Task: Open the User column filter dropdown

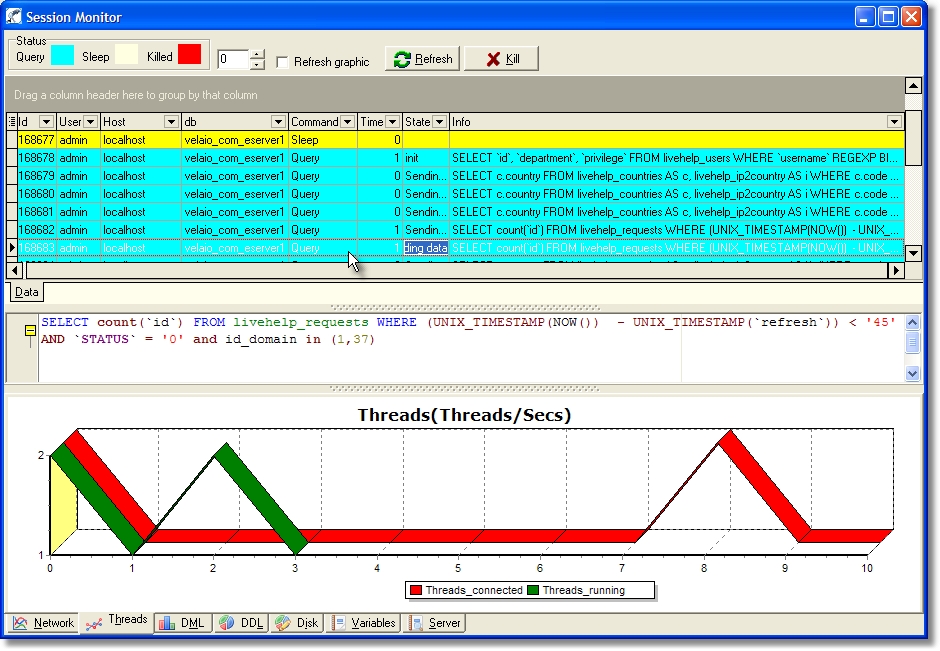Action: click(91, 122)
